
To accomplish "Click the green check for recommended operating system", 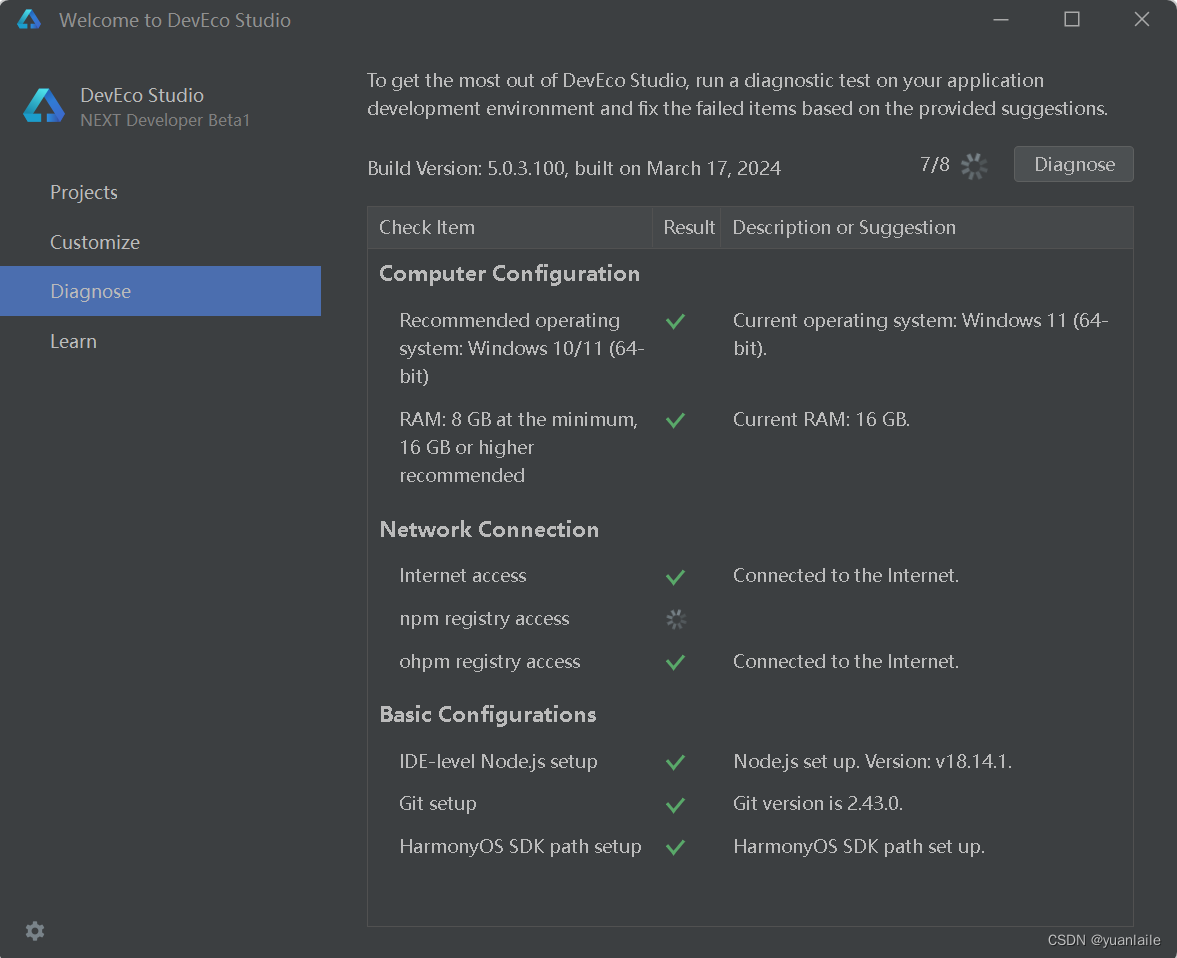I will click(x=675, y=321).
